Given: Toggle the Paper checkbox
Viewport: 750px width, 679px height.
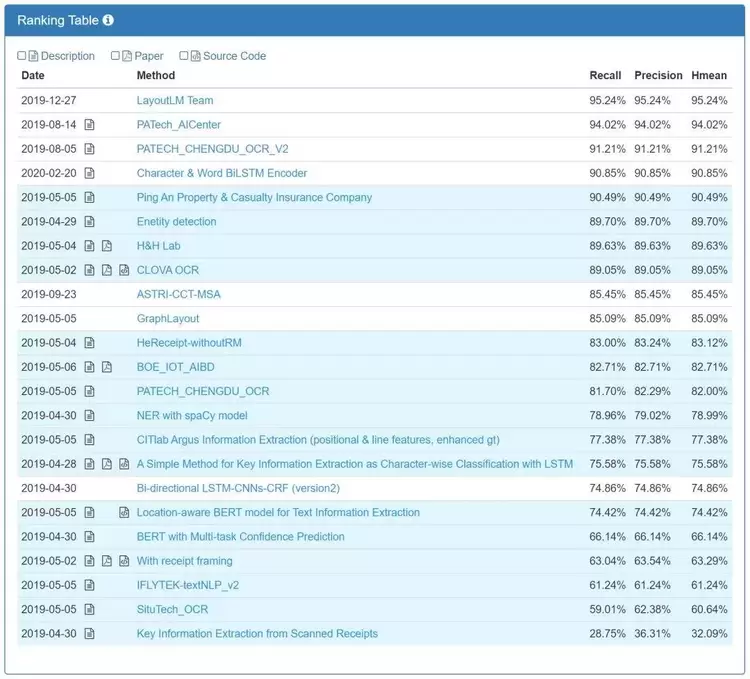Looking at the screenshot, I should pyautogui.click(x=115, y=56).
